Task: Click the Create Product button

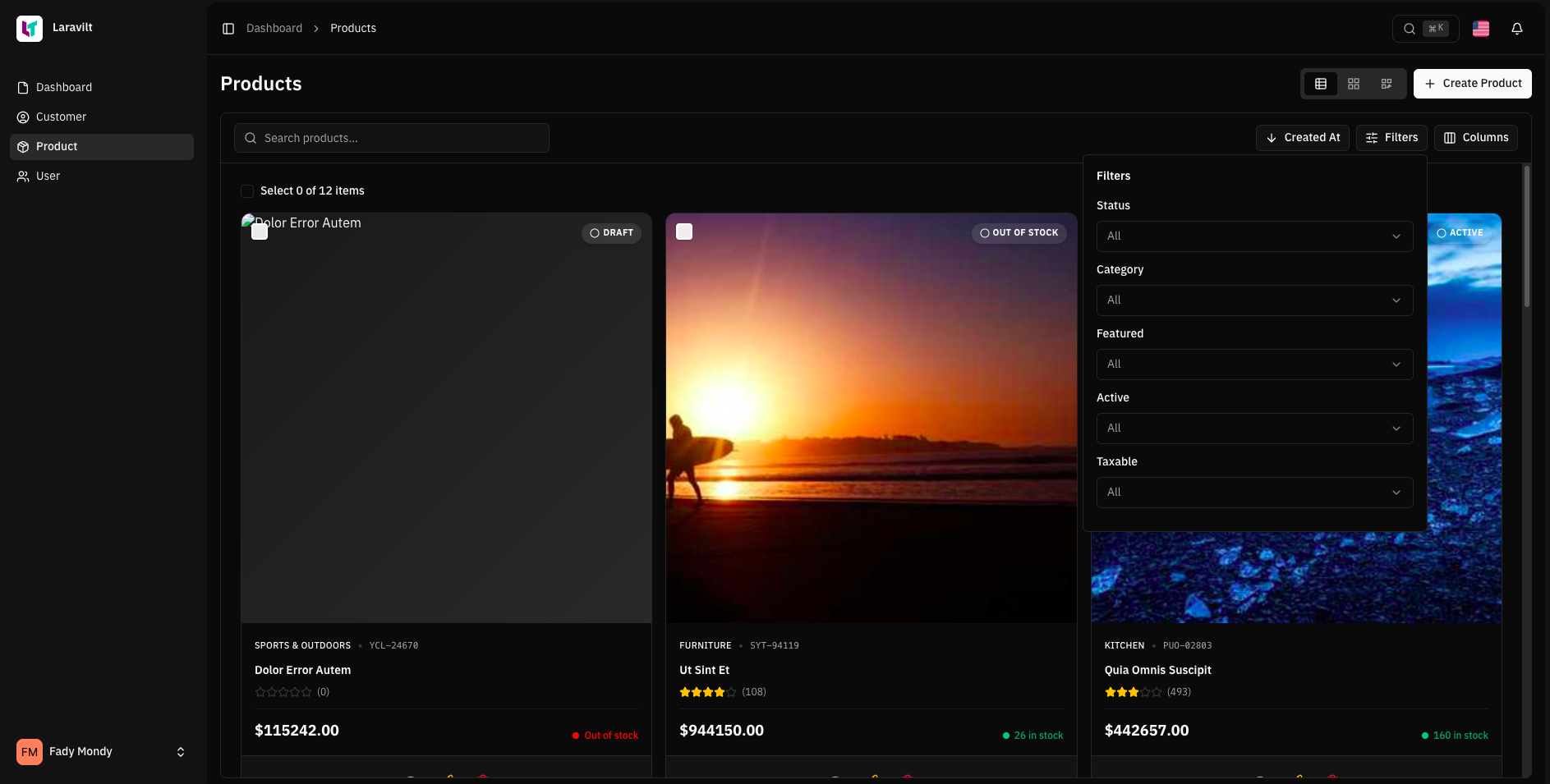Action: pyautogui.click(x=1472, y=83)
